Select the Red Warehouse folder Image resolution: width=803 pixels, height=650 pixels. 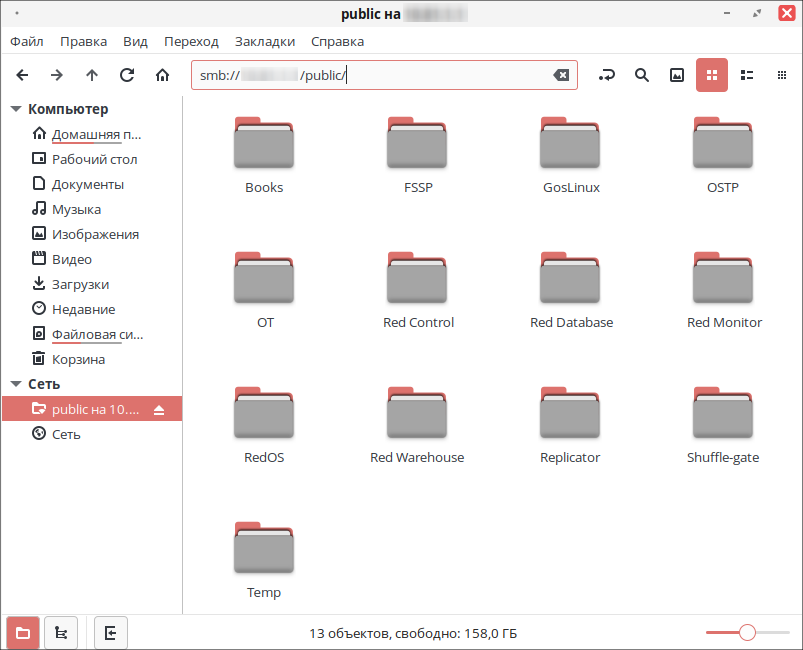pos(417,426)
